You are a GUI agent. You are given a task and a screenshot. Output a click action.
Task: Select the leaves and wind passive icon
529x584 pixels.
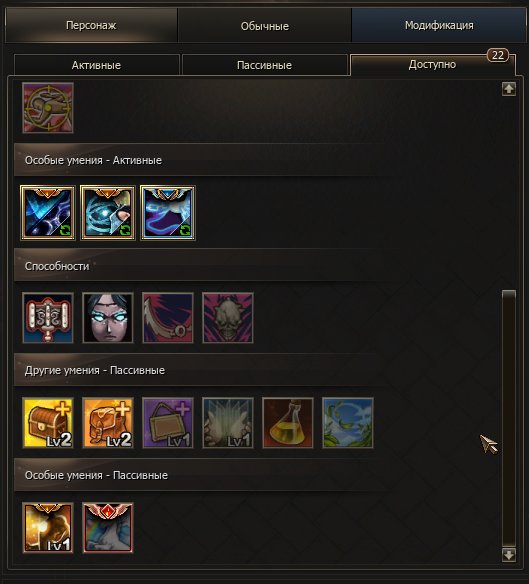click(x=348, y=423)
